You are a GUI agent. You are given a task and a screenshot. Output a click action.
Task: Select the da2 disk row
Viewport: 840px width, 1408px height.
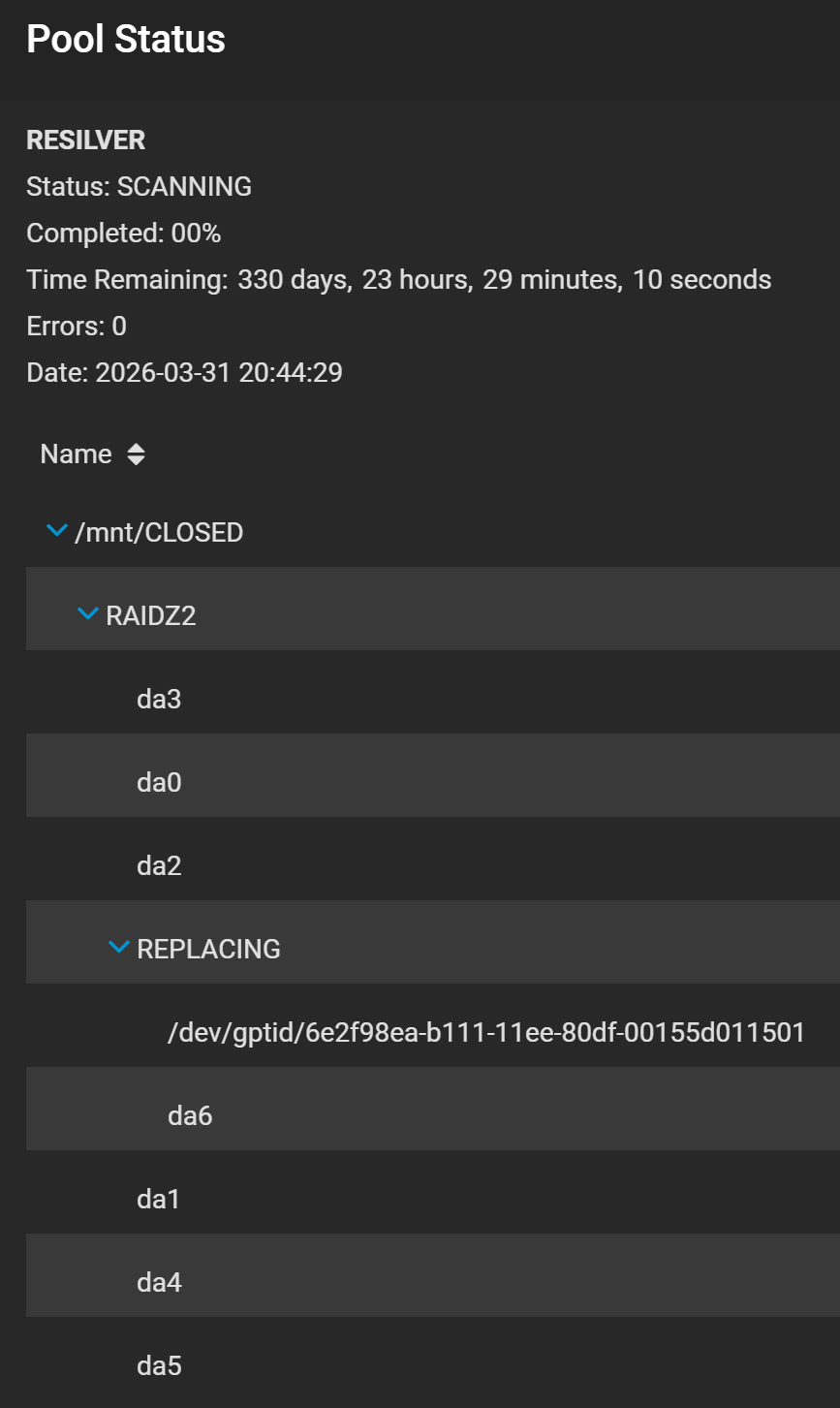click(159, 865)
